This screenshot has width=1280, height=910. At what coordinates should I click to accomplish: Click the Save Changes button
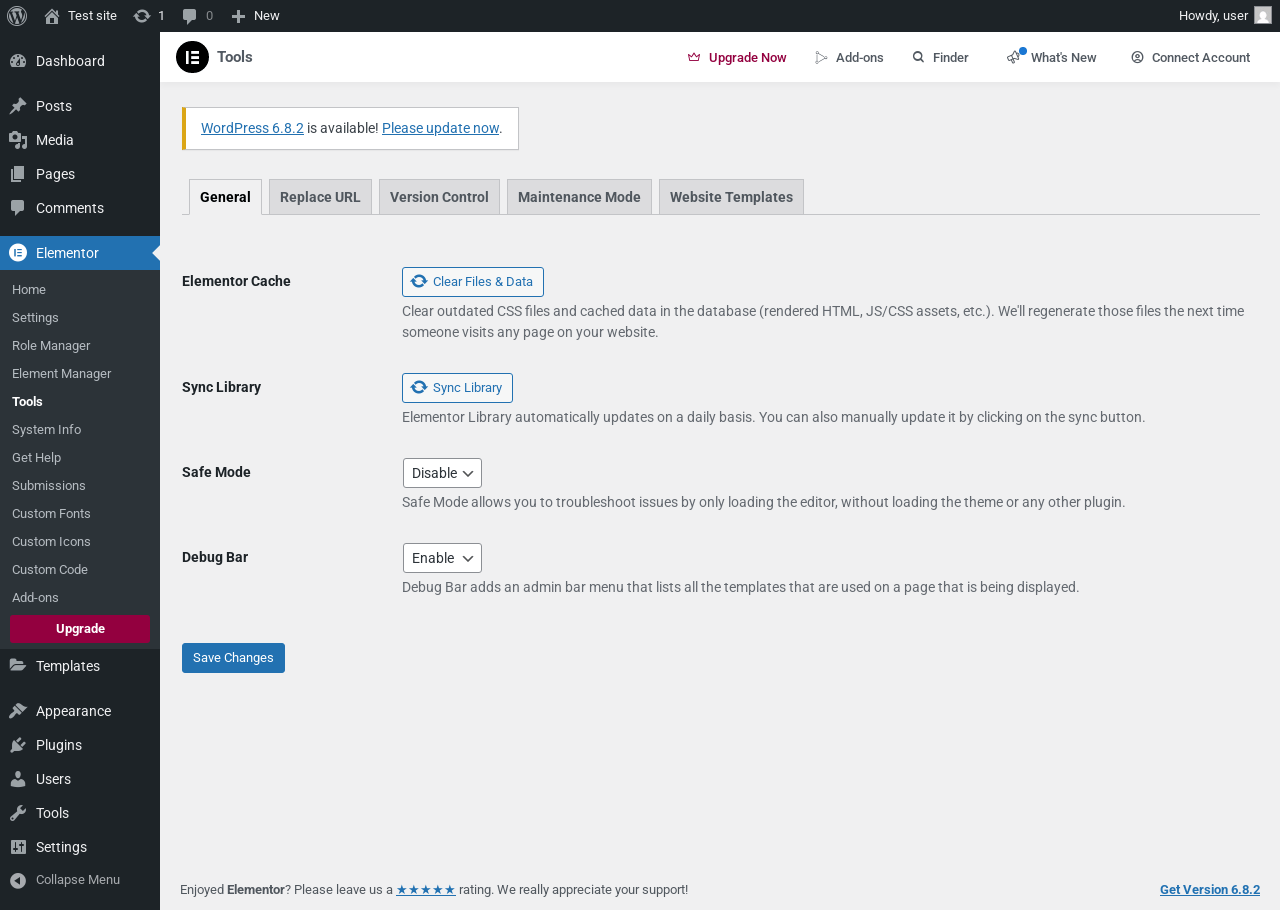[x=233, y=658]
